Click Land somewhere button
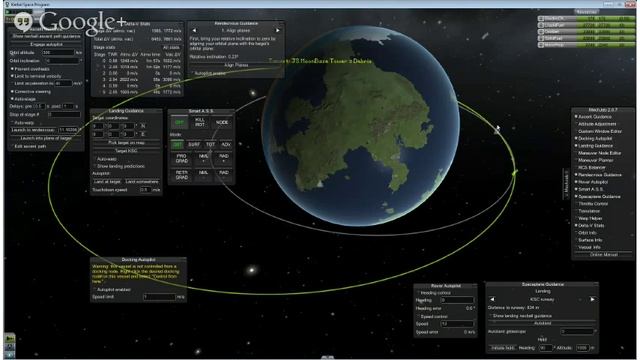Image resolution: width=640 pixels, height=360 pixels. pyautogui.click(x=141, y=182)
